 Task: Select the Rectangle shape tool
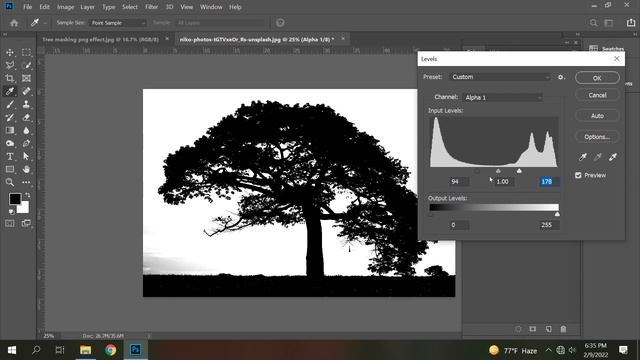10,169
